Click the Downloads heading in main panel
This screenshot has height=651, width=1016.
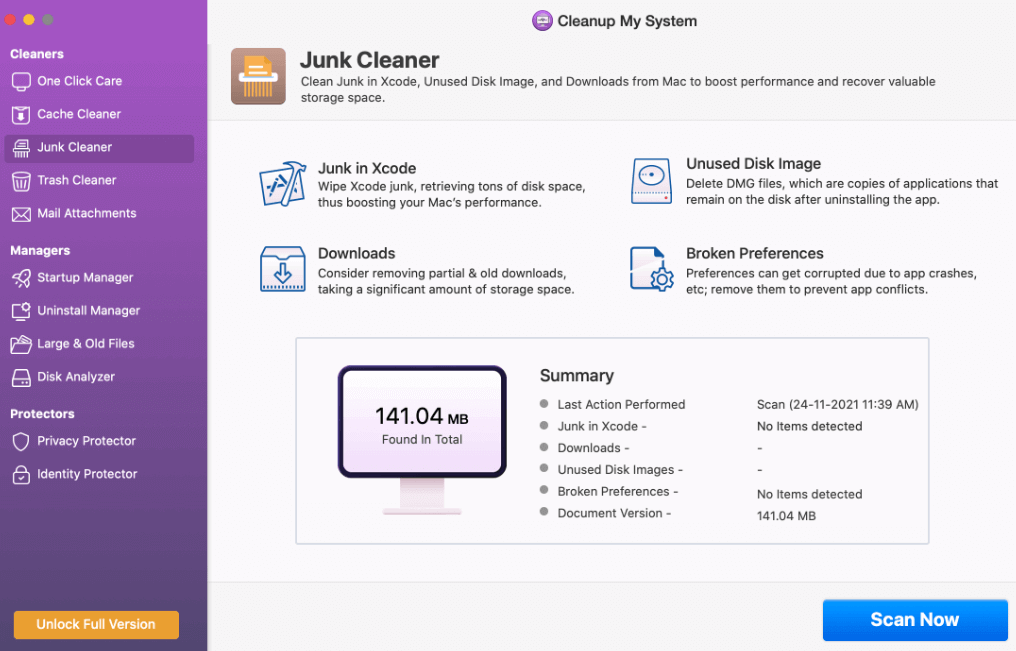pyautogui.click(x=356, y=253)
